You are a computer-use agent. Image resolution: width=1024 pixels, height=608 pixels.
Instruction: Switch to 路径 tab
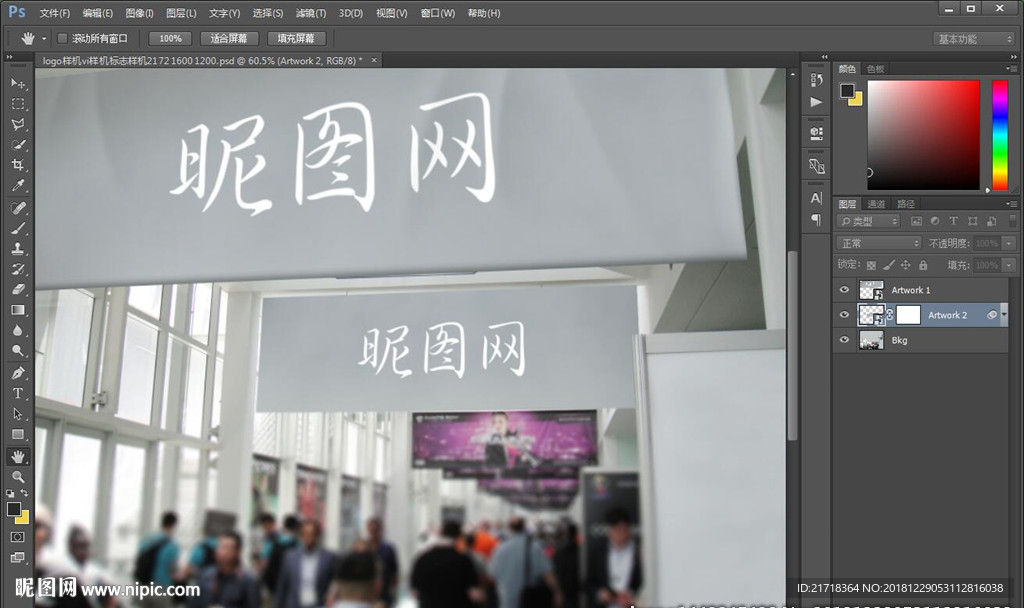pyautogui.click(x=906, y=204)
